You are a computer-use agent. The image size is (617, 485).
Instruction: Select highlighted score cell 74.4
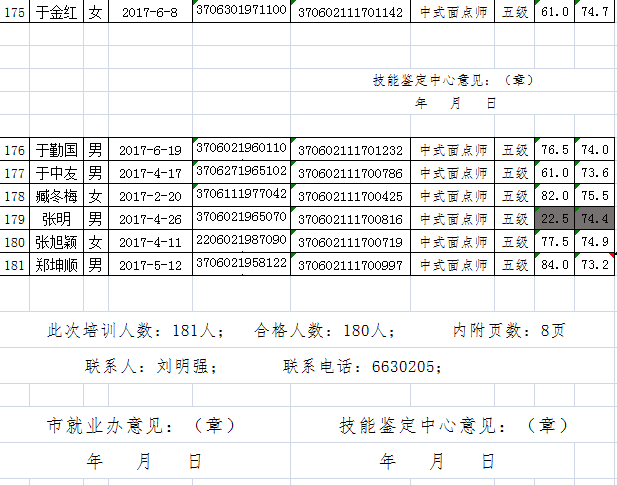pyautogui.click(x=594, y=218)
